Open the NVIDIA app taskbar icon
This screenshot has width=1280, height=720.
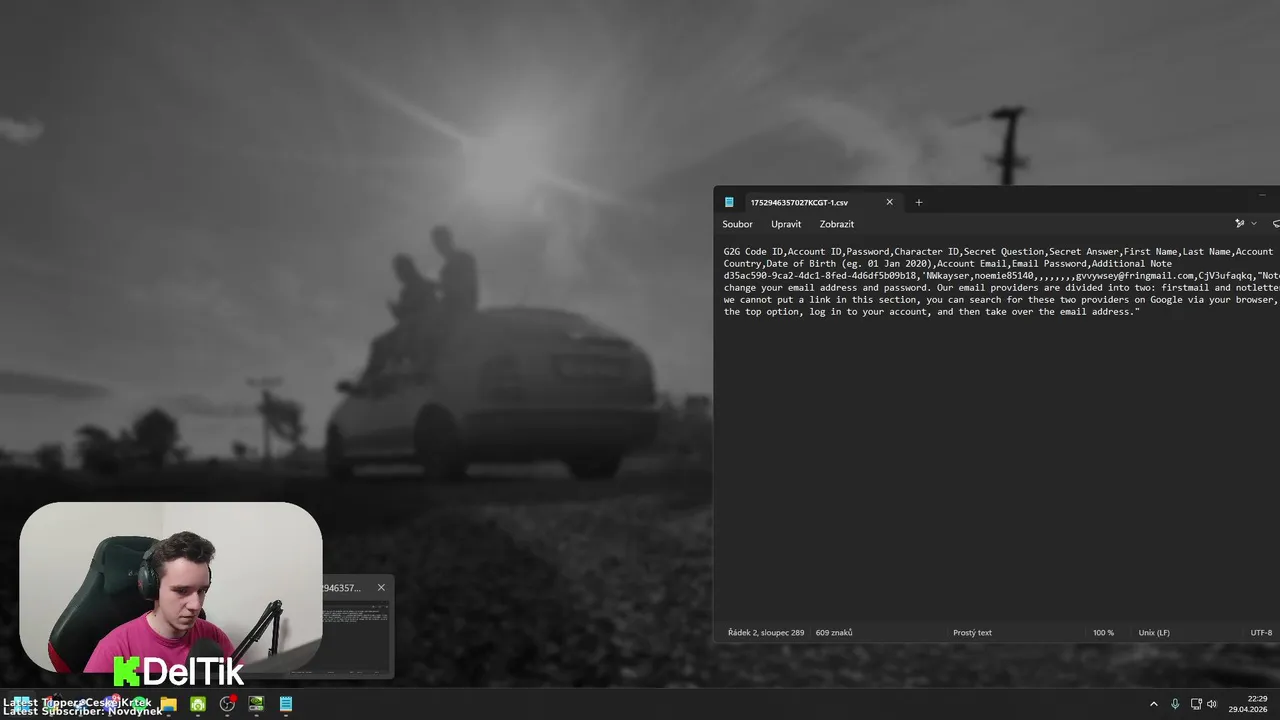(256, 704)
